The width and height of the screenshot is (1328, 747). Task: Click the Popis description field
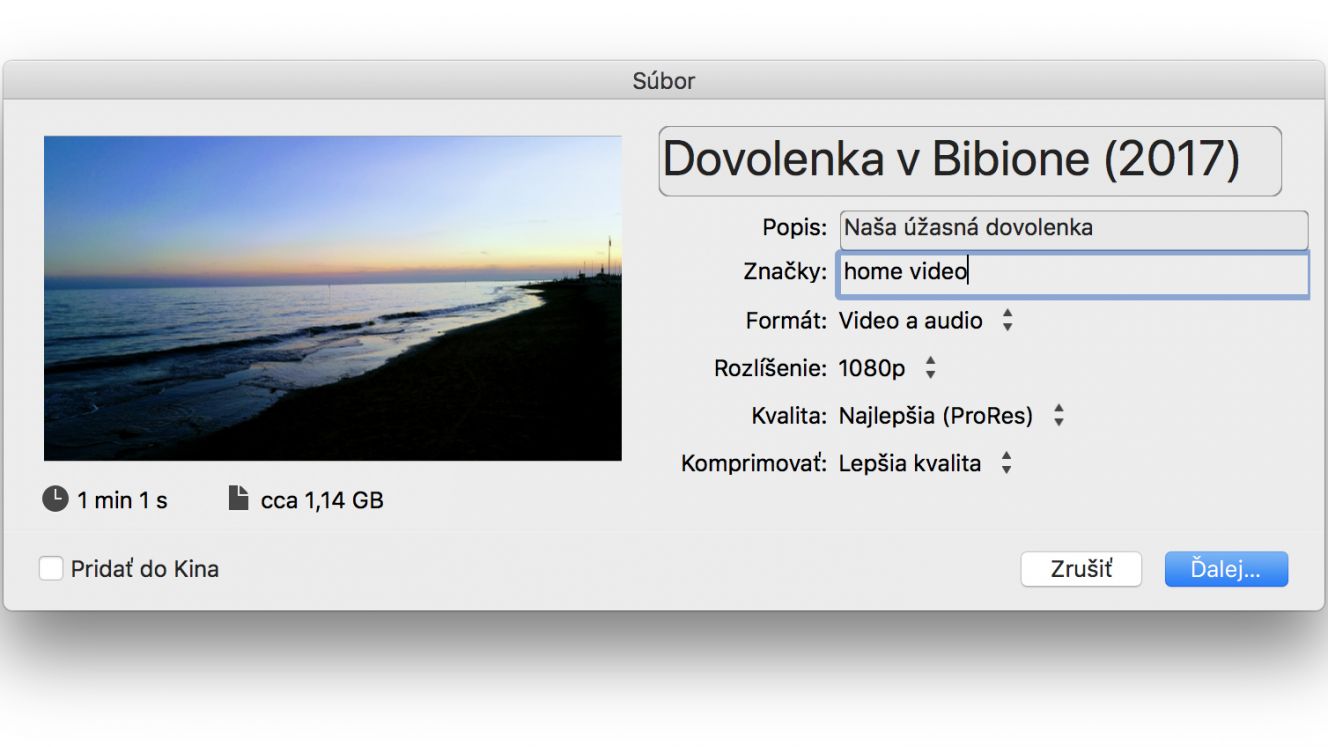click(1073, 229)
